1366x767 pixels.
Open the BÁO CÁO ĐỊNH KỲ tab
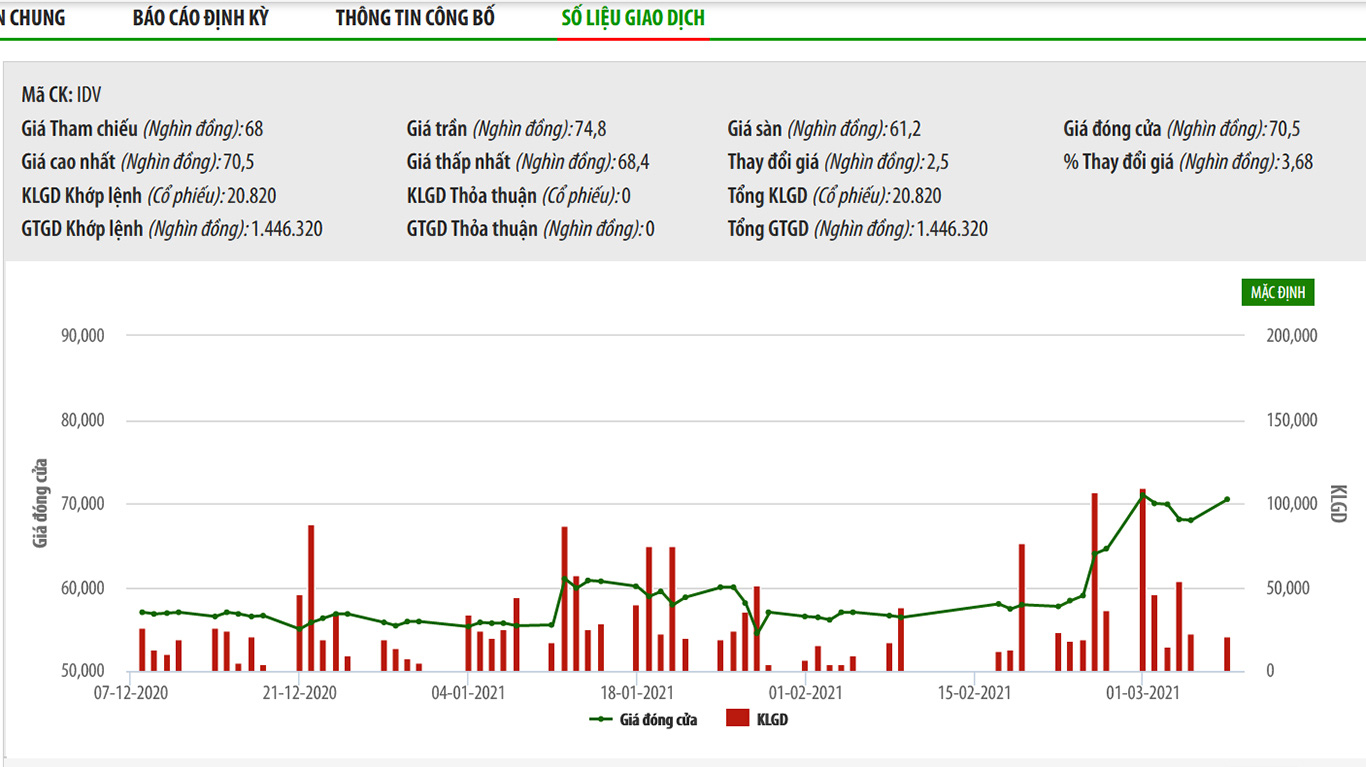tap(200, 18)
